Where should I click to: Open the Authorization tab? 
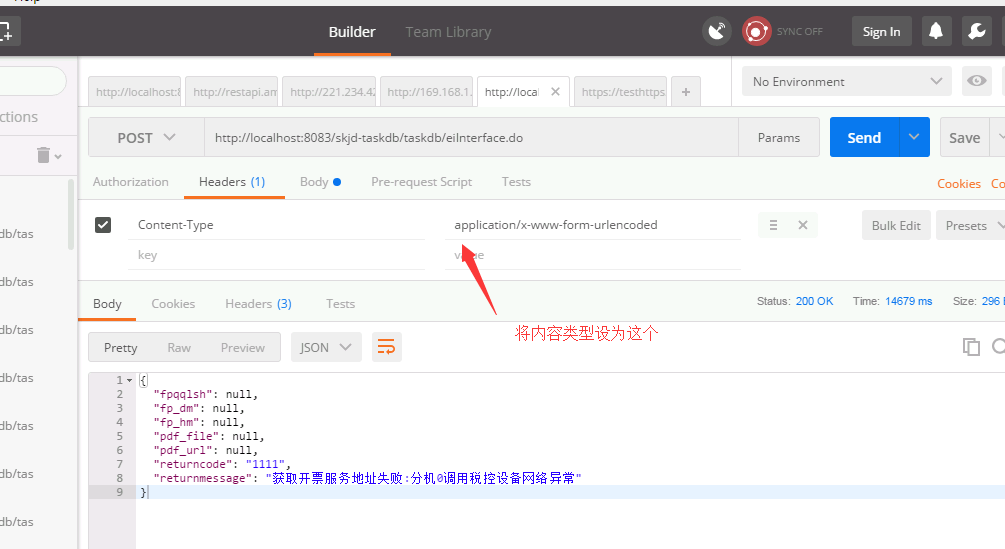pyautogui.click(x=131, y=182)
